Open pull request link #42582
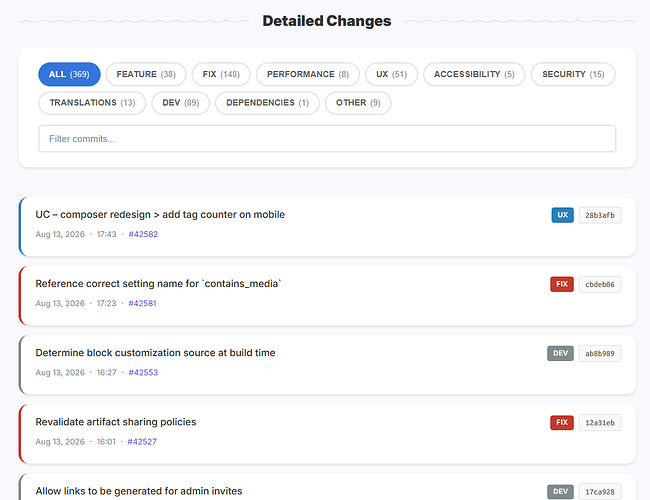This screenshot has width=650, height=500. tap(143, 234)
